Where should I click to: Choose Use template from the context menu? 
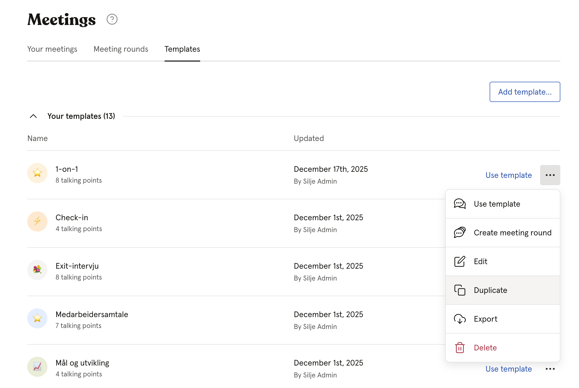[x=503, y=204]
